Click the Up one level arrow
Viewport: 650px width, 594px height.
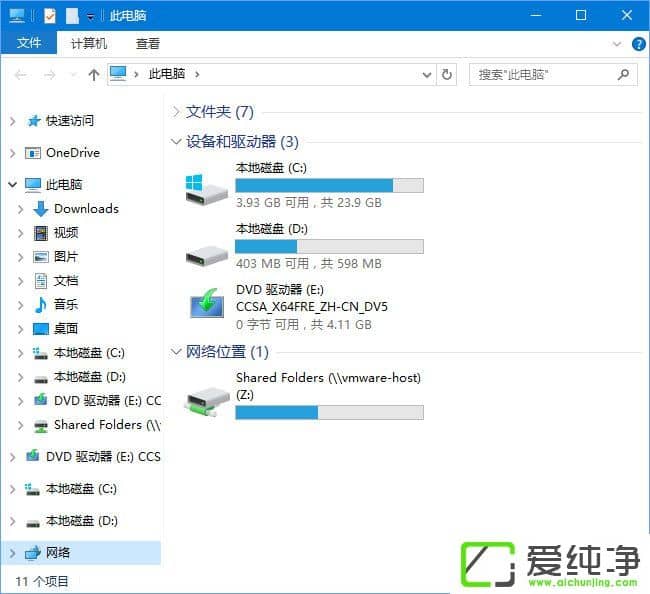click(x=94, y=75)
